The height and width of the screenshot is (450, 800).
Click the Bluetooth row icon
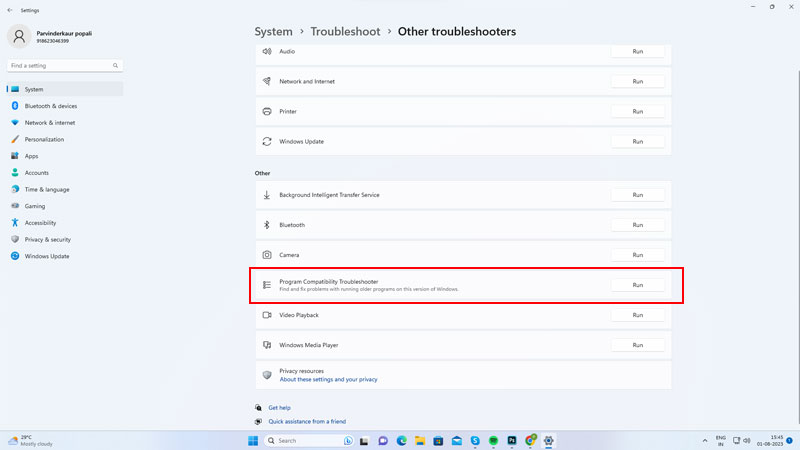pos(267,225)
